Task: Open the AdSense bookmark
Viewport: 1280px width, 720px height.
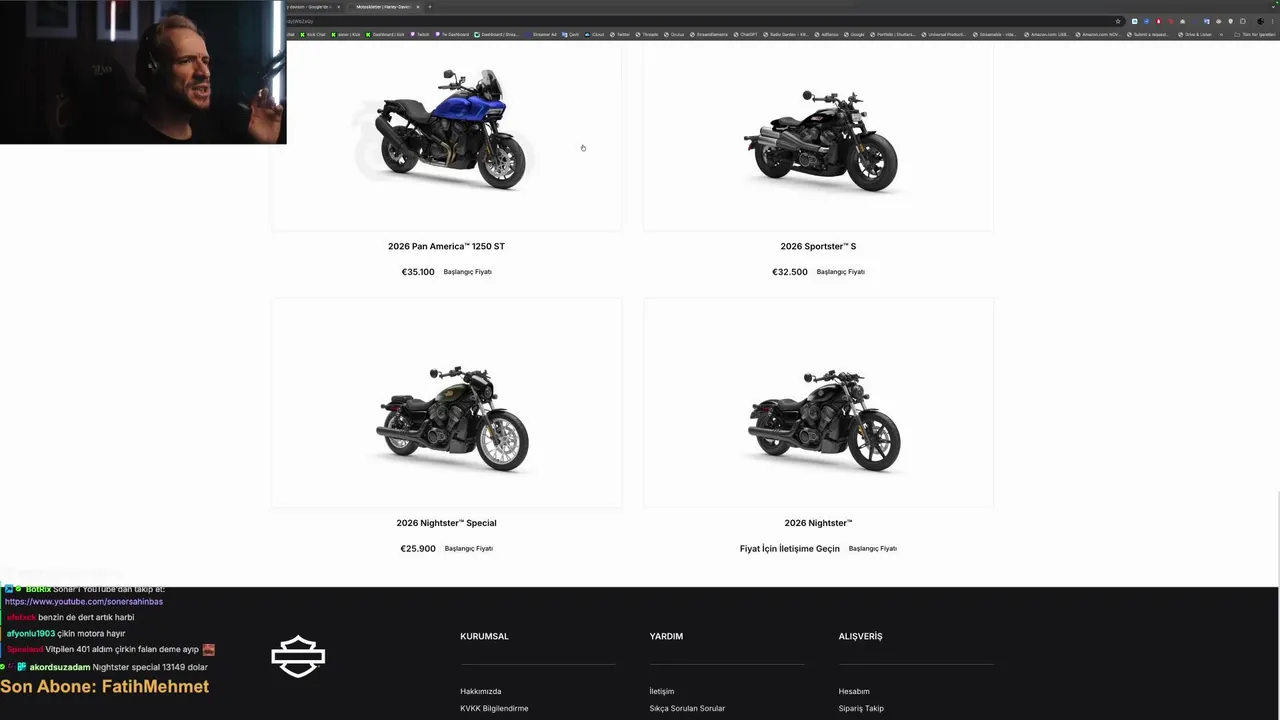Action: 826,34
